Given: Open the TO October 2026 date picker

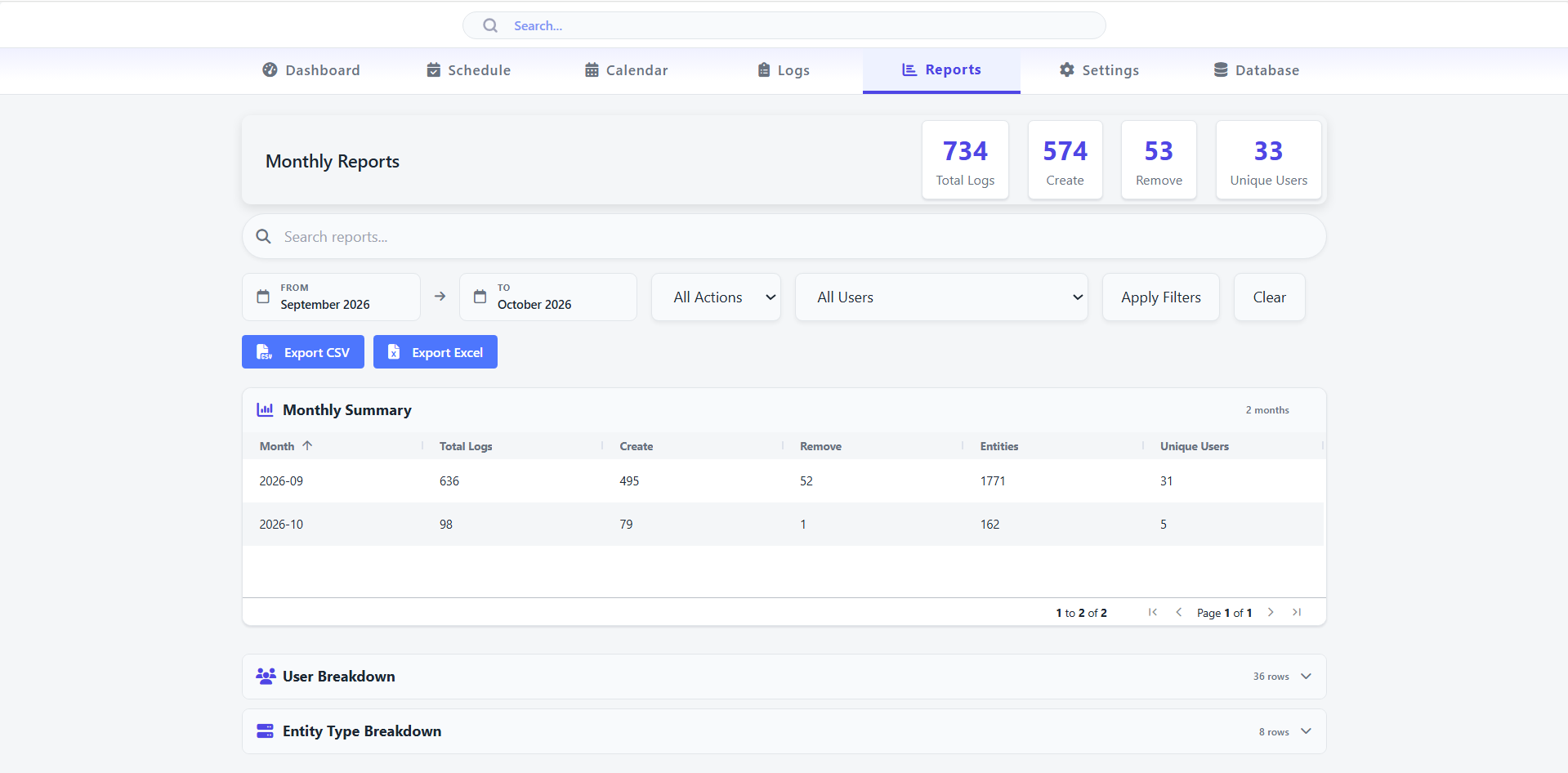Looking at the screenshot, I should [x=548, y=297].
